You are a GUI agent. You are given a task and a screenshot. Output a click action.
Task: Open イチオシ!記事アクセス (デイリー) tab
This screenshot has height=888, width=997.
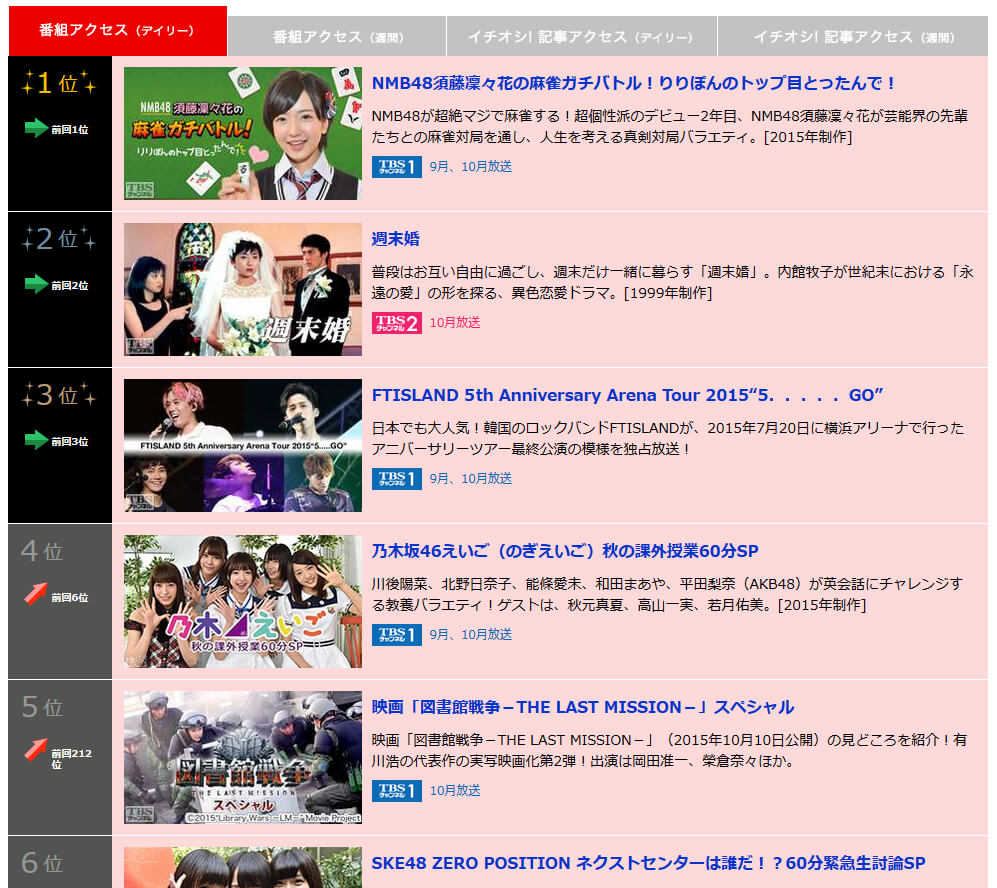tap(582, 36)
